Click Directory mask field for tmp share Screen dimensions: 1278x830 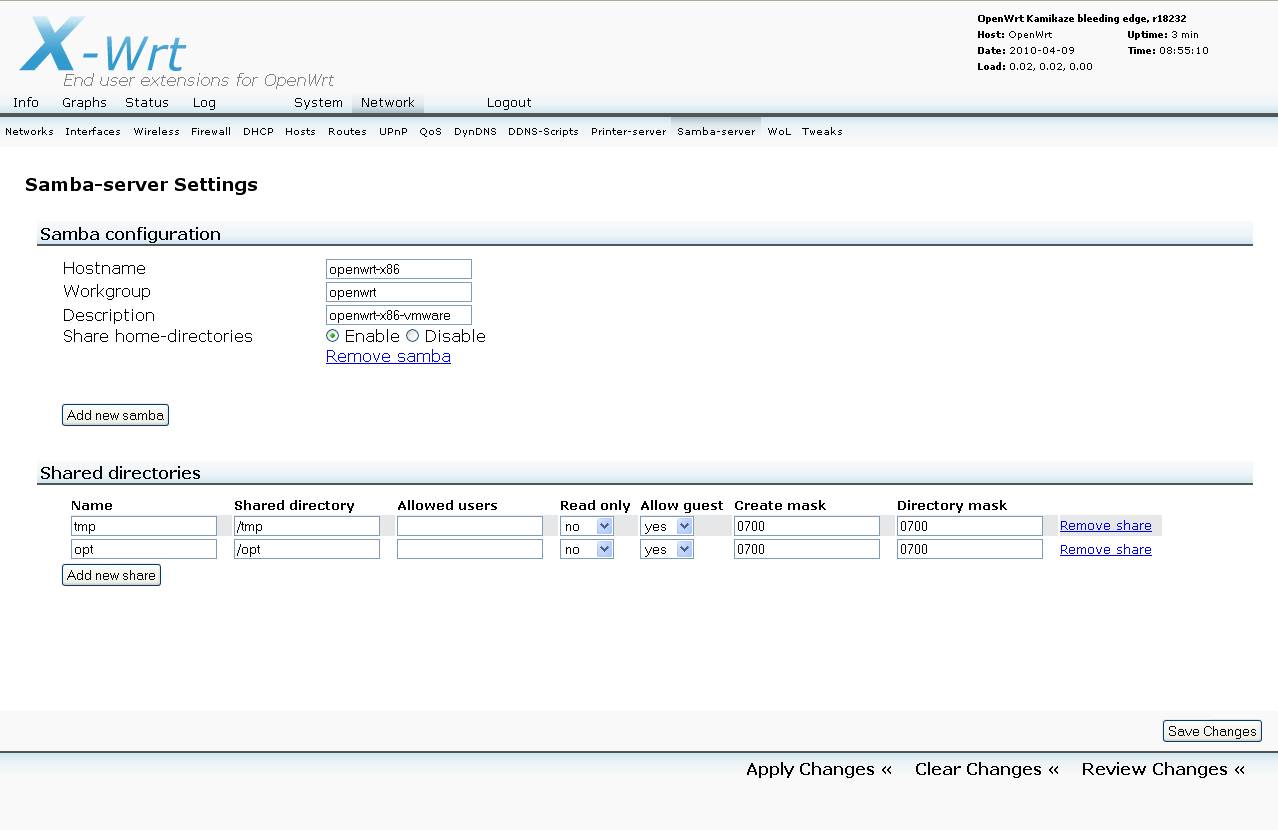[x=970, y=526]
